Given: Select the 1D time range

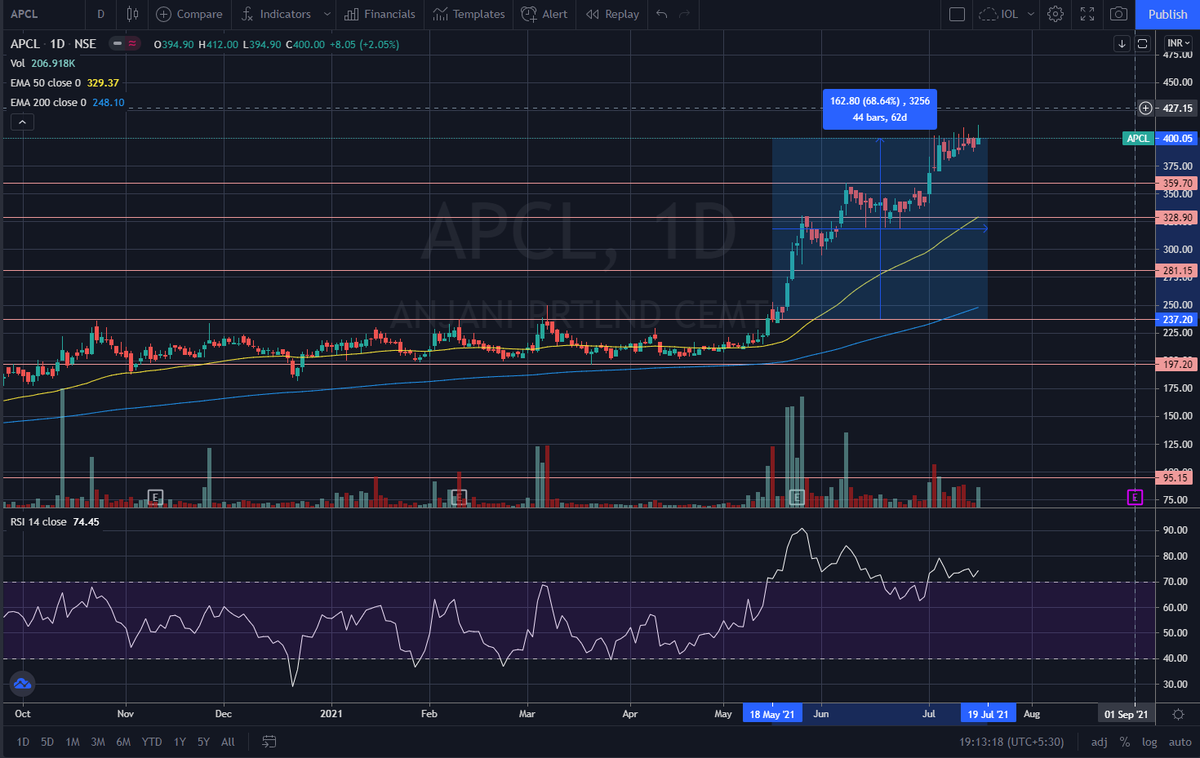Looking at the screenshot, I should coord(22,742).
